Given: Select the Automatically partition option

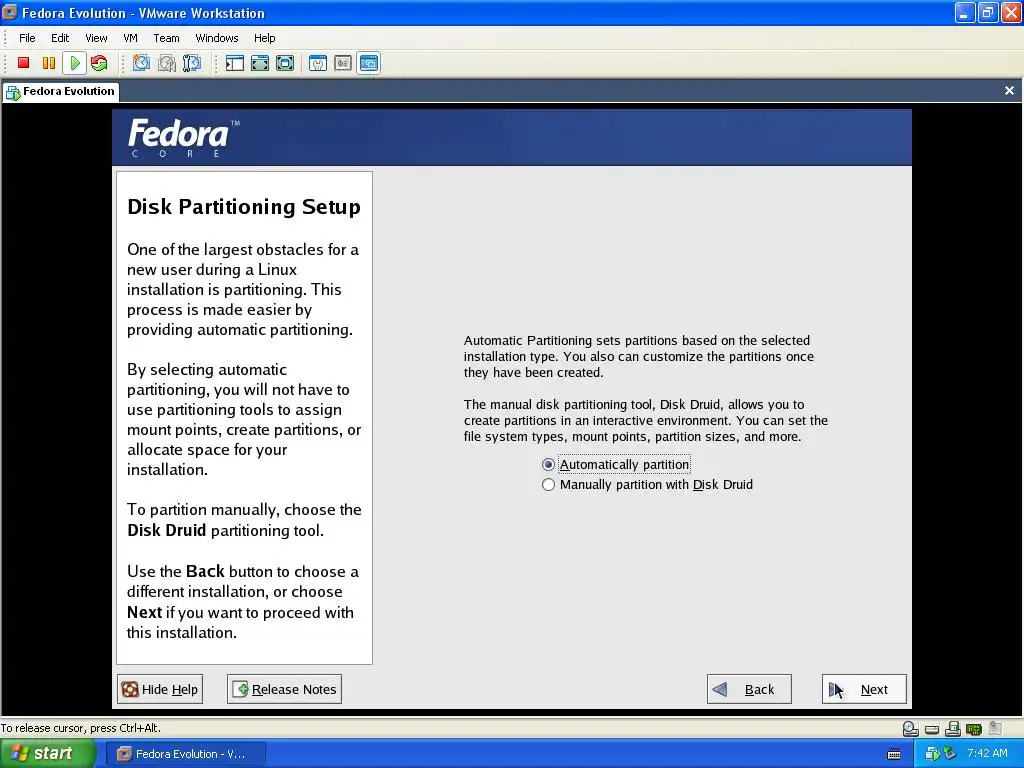Looking at the screenshot, I should [x=616, y=464].
